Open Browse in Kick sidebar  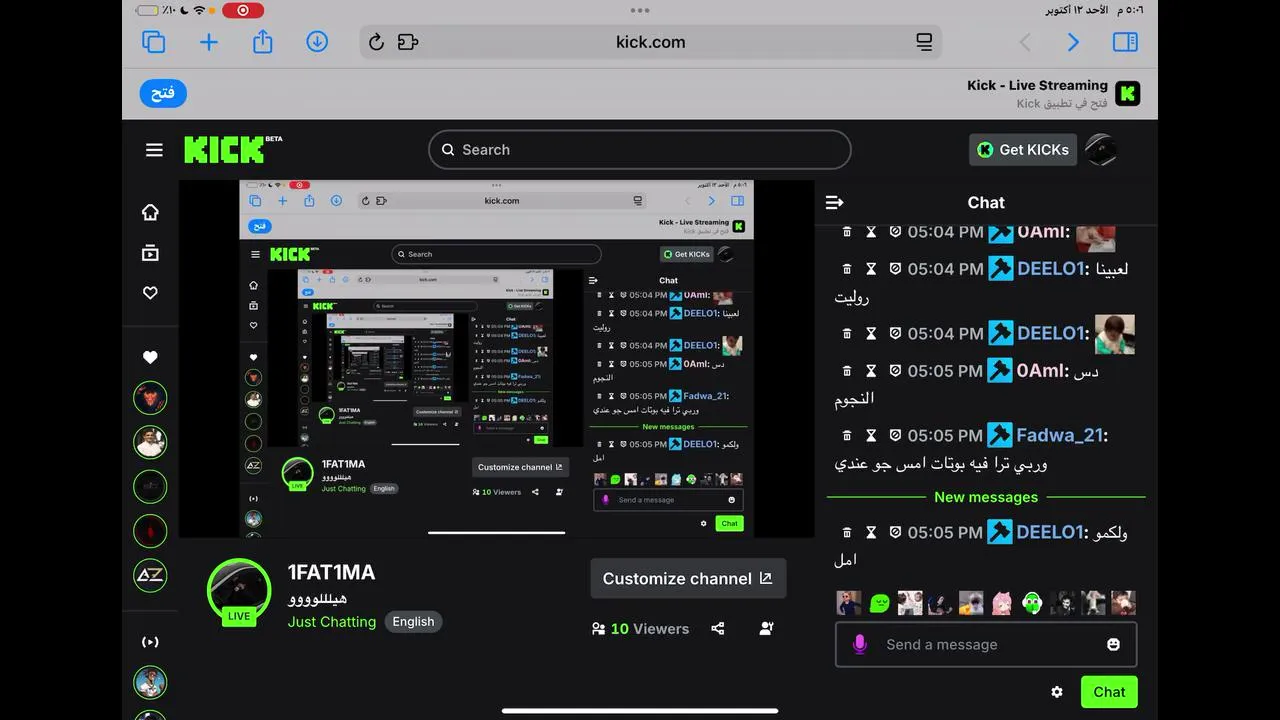150,253
